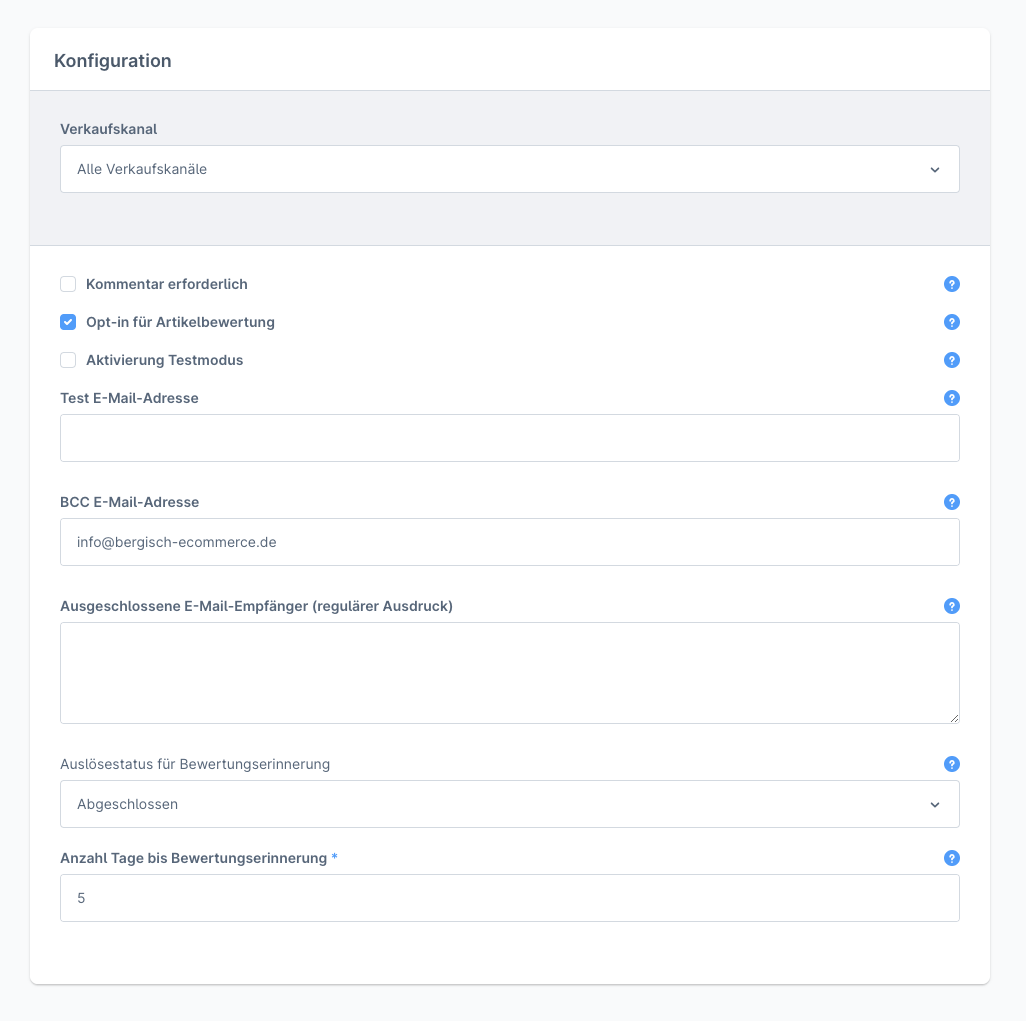Viewport: 1026px width, 1021px height.
Task: Expand the Auslösestatus dropdown showing Abgeschlossen
Action: [509, 804]
